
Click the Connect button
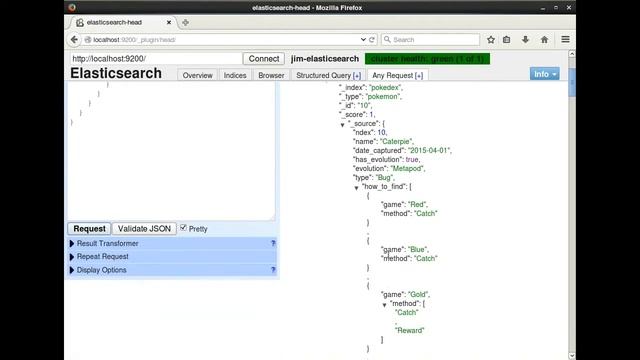coord(264,59)
